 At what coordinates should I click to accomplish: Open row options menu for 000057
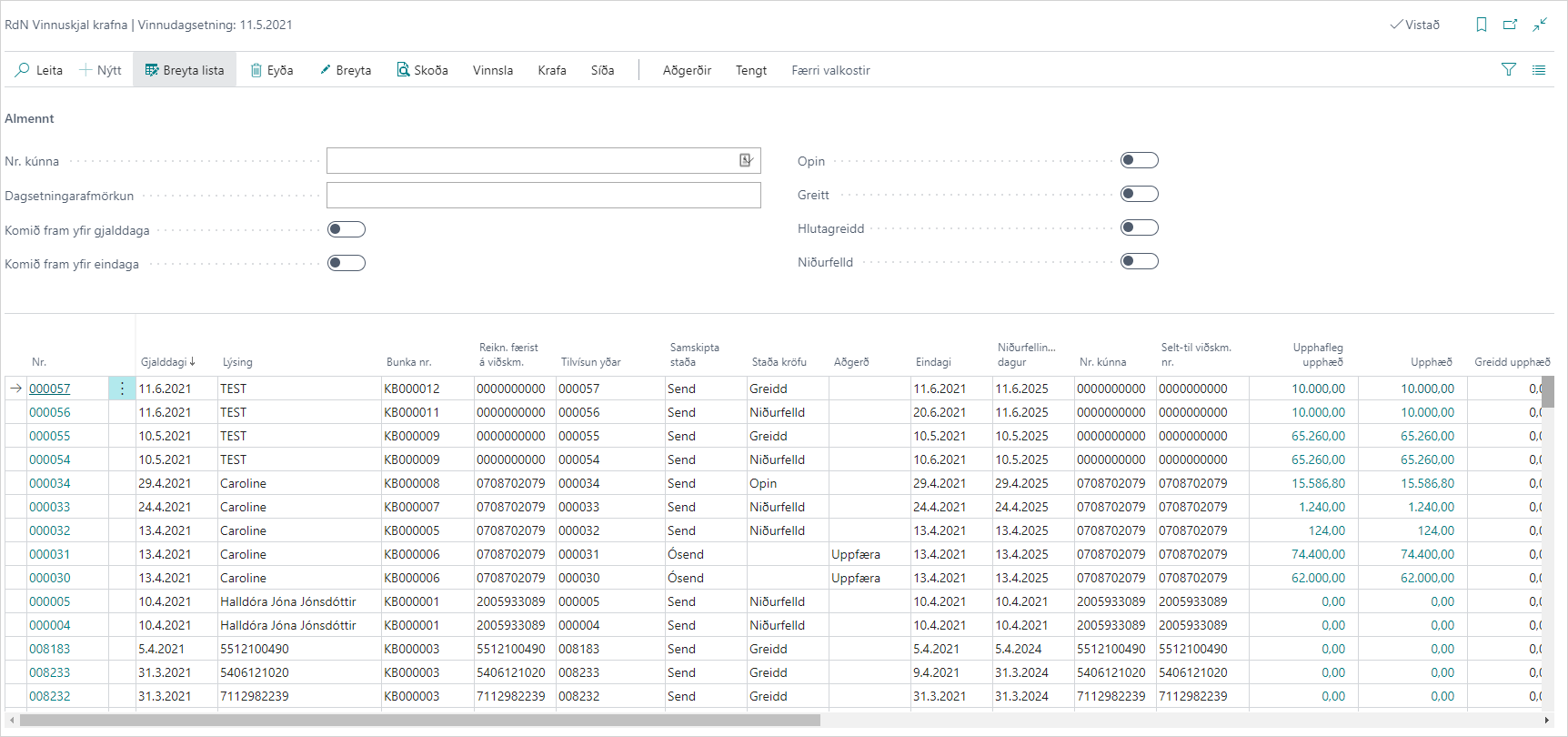[x=122, y=389]
